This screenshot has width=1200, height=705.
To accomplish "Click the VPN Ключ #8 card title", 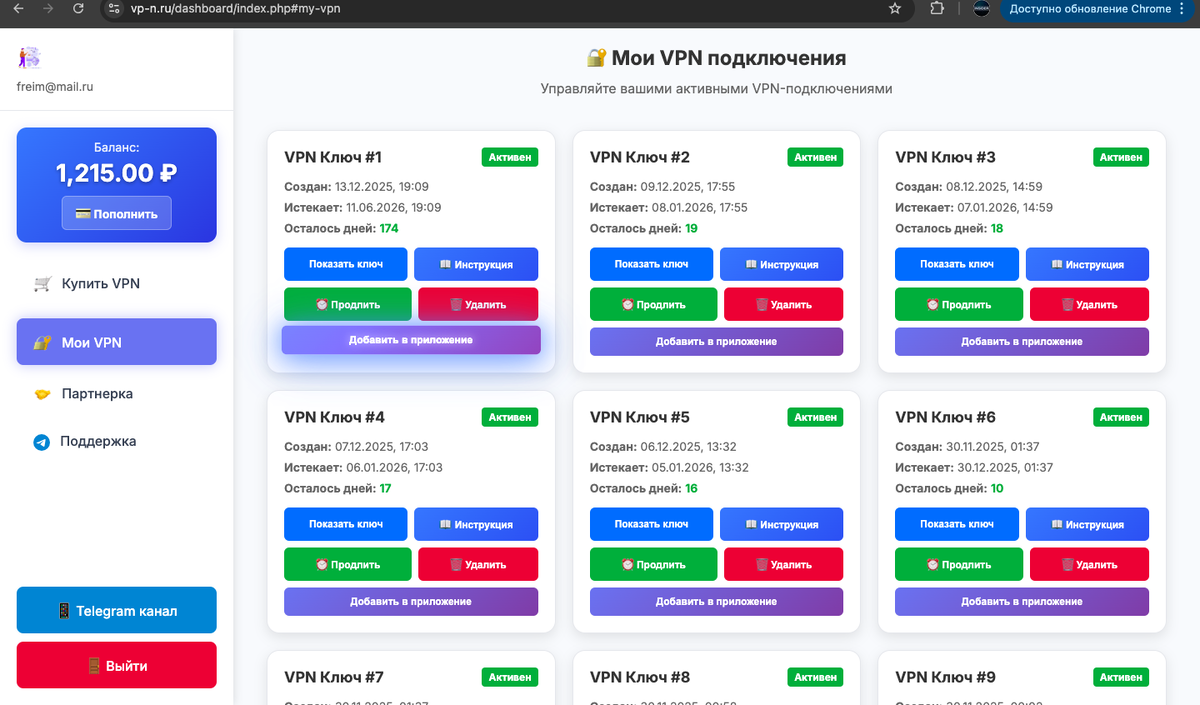I will [x=640, y=677].
